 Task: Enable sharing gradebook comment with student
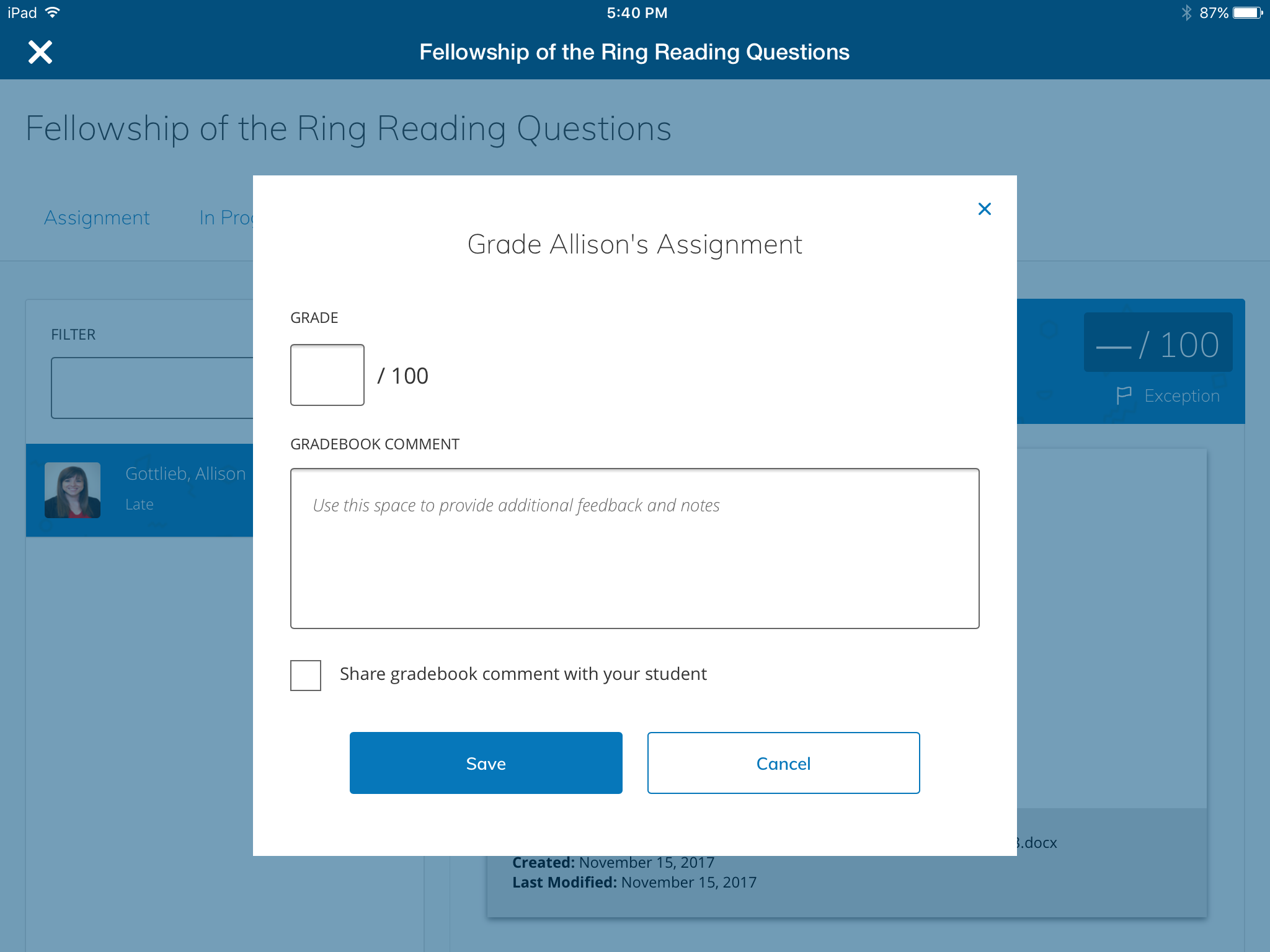click(306, 675)
